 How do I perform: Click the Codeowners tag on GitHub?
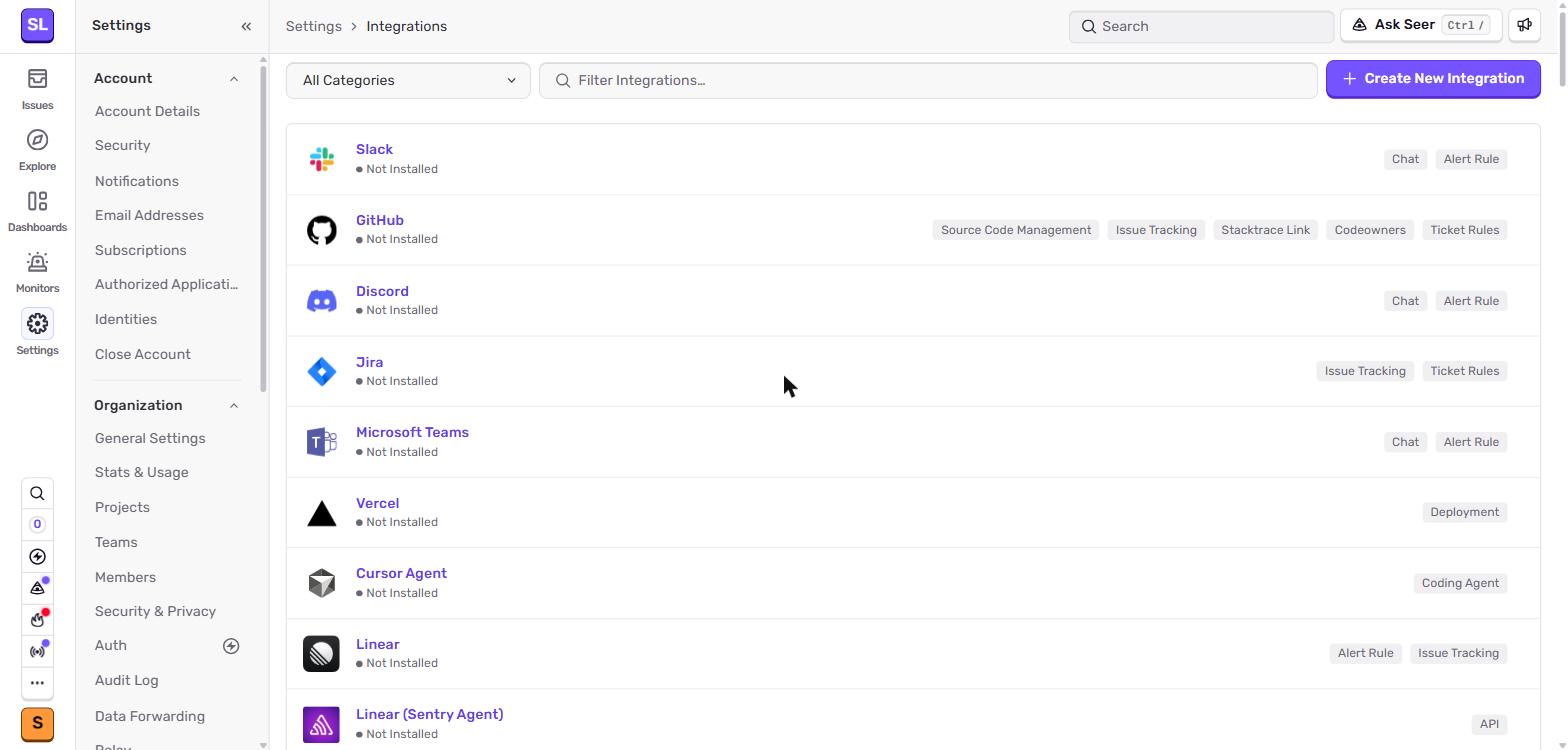1370,230
